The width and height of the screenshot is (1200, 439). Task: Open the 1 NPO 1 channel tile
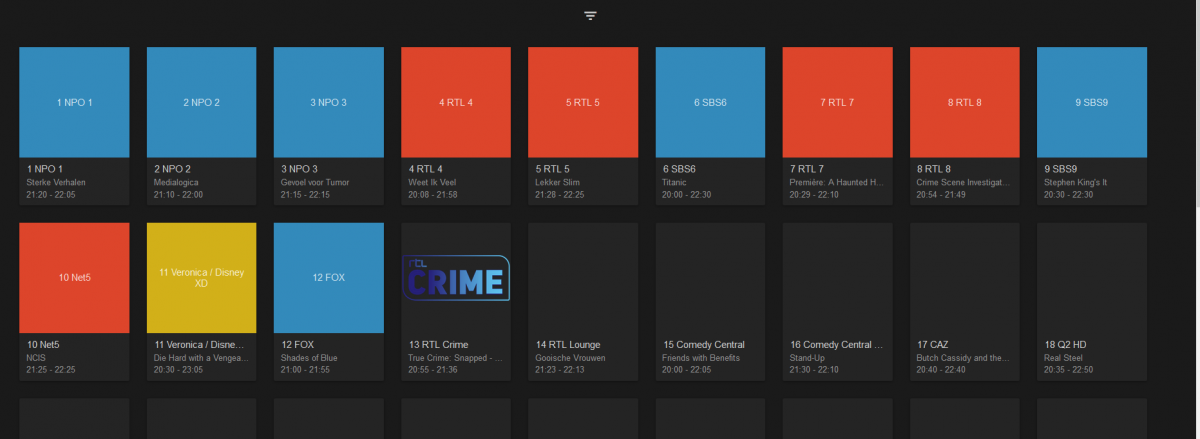pos(74,102)
